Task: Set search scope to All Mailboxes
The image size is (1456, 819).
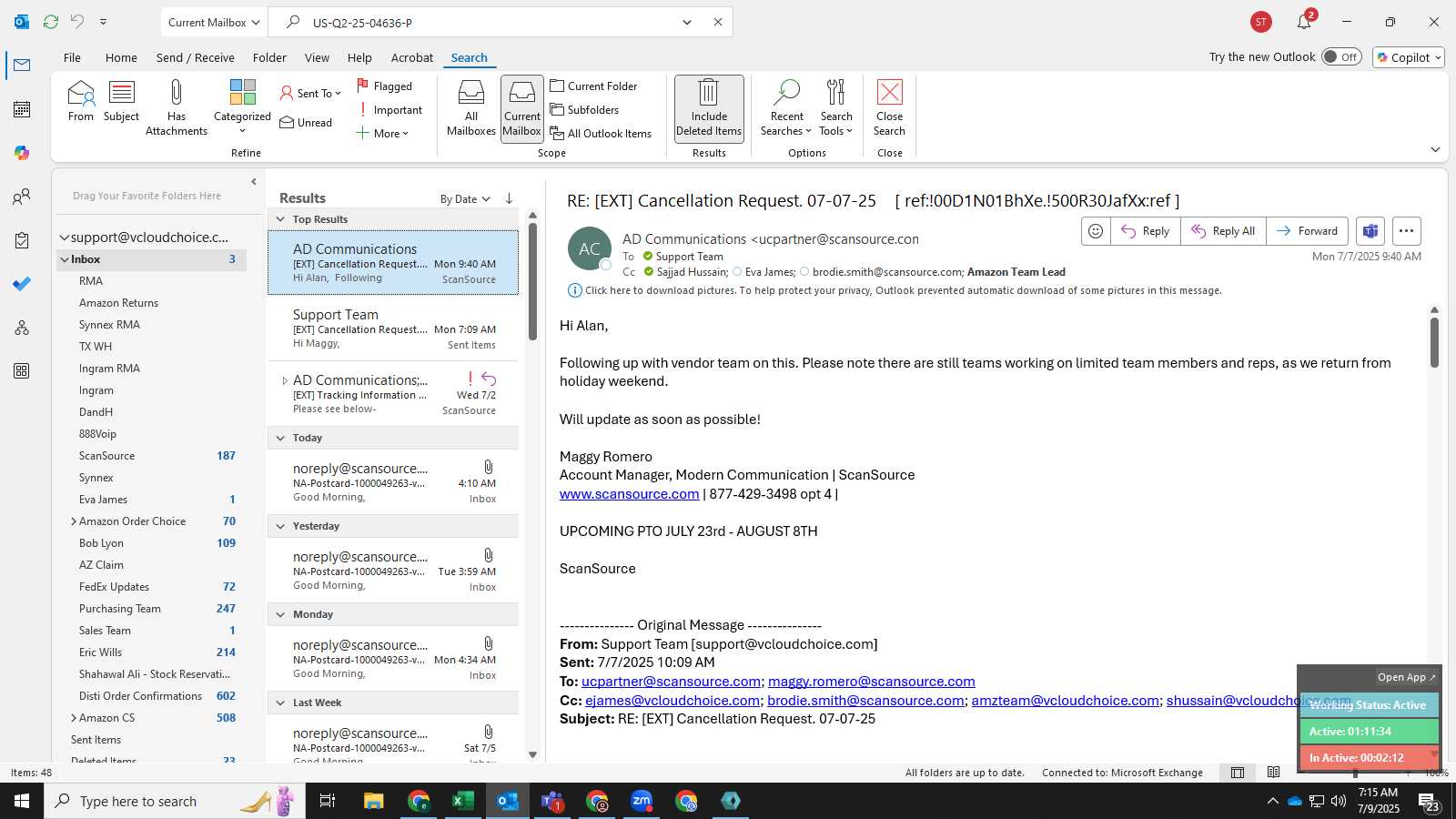Action: (x=471, y=107)
